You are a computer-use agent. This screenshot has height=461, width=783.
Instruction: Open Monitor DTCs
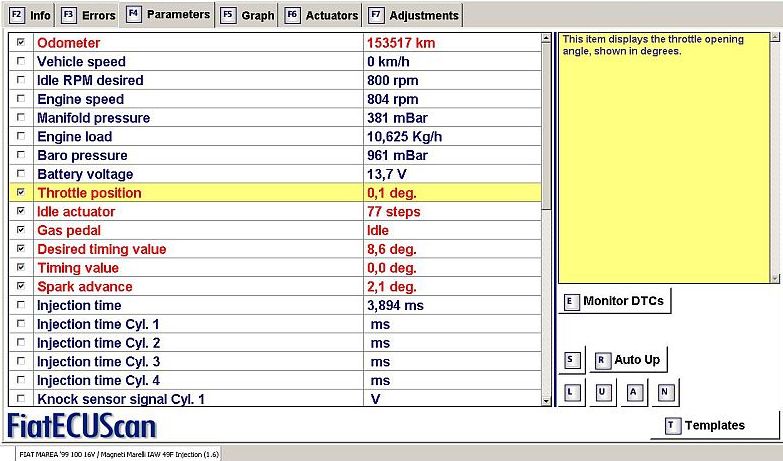613,301
